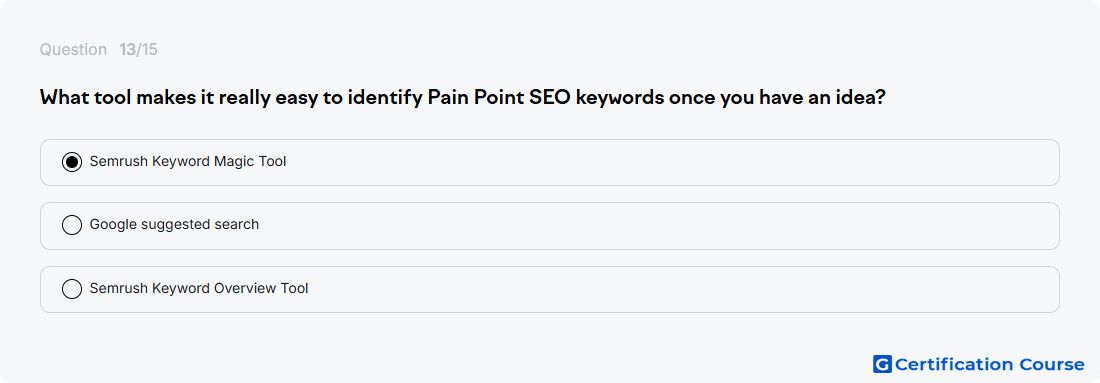Image resolution: width=1100 pixels, height=383 pixels.
Task: Click empty space in the Keyword Overview card
Action: [x=666, y=289]
